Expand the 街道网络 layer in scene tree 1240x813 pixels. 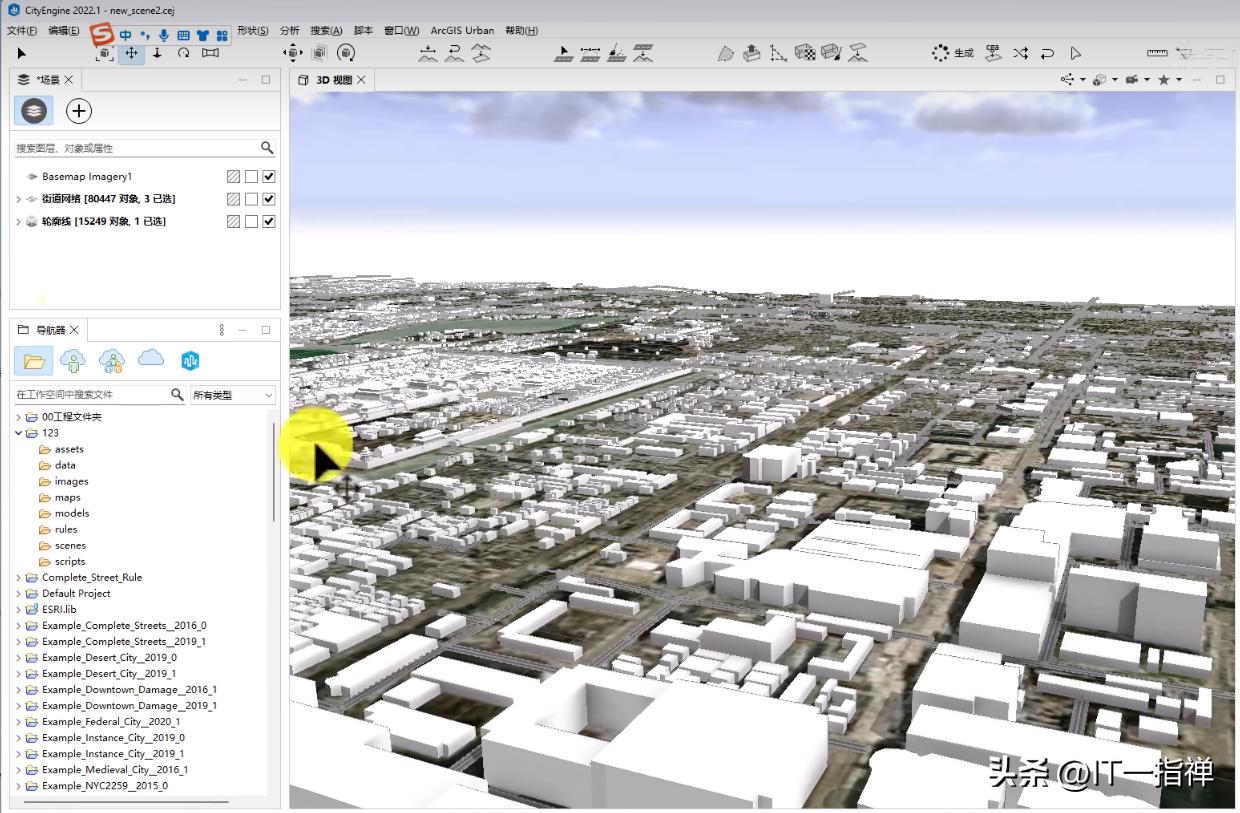17,198
